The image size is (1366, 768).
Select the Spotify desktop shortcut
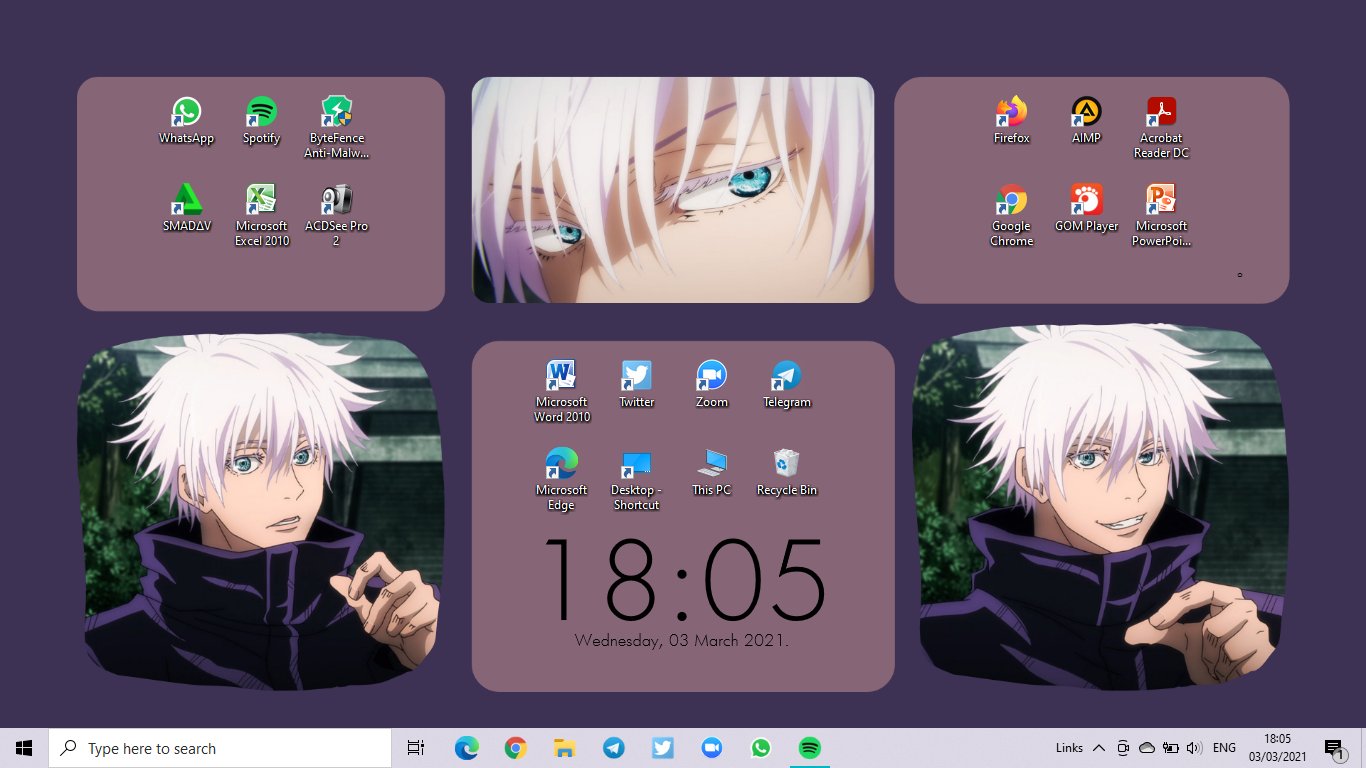click(x=261, y=121)
